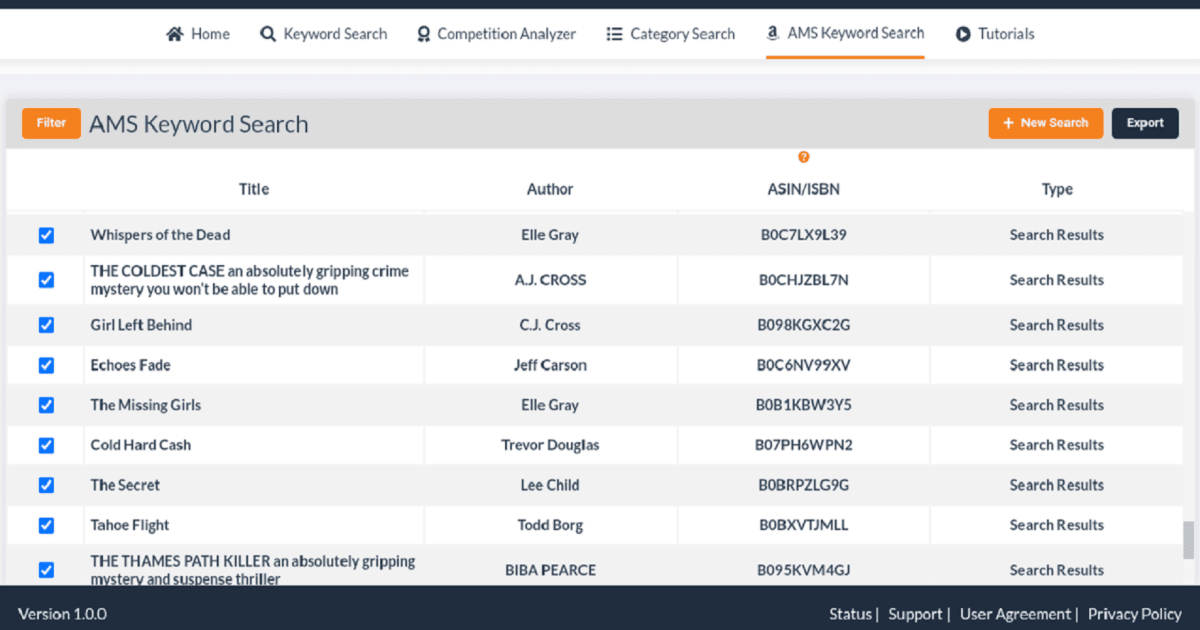Click the vertical scrollbar thumb
The image size is (1200, 630).
pos(1188,540)
